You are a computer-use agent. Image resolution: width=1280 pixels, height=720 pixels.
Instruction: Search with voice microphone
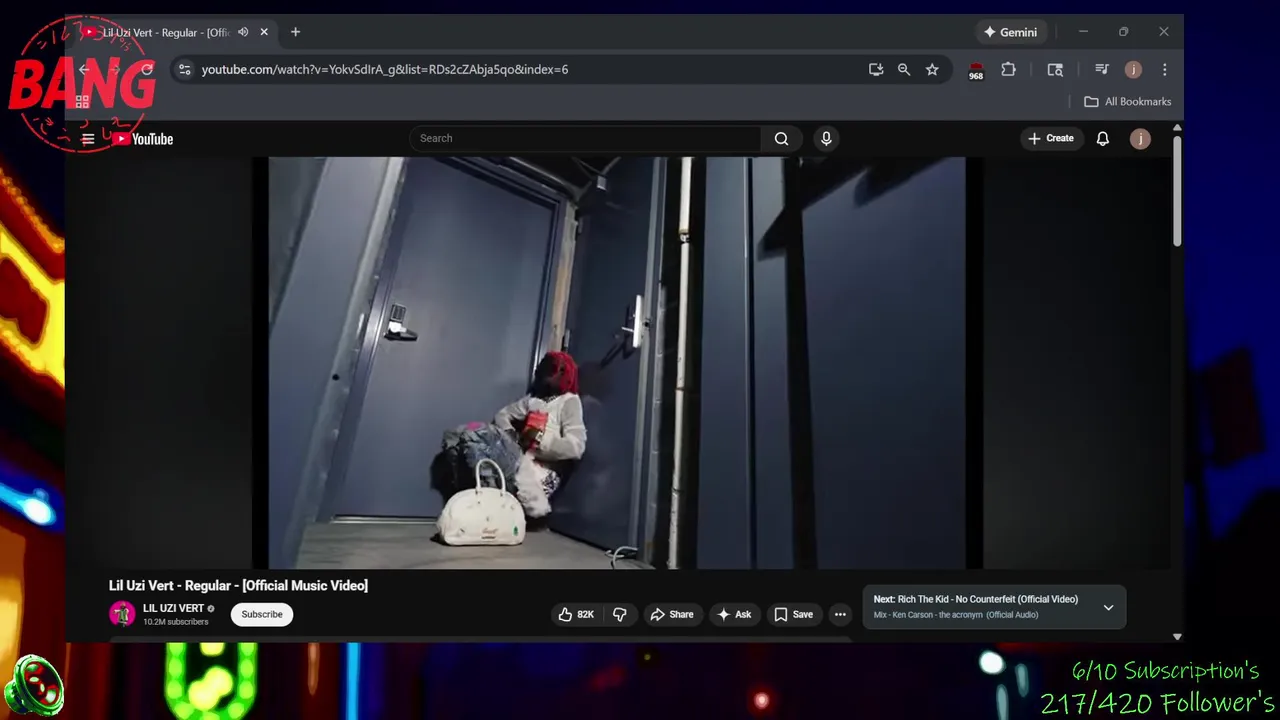click(826, 138)
